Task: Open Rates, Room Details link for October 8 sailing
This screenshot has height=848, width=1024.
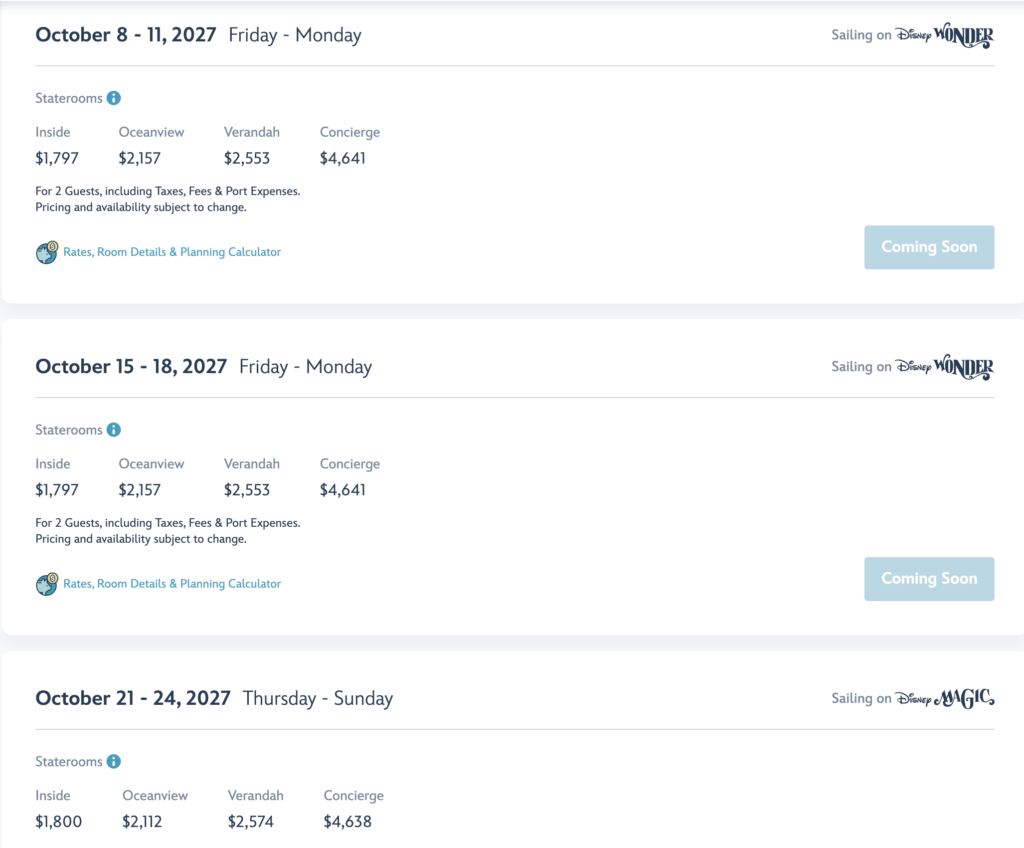Action: click(172, 252)
